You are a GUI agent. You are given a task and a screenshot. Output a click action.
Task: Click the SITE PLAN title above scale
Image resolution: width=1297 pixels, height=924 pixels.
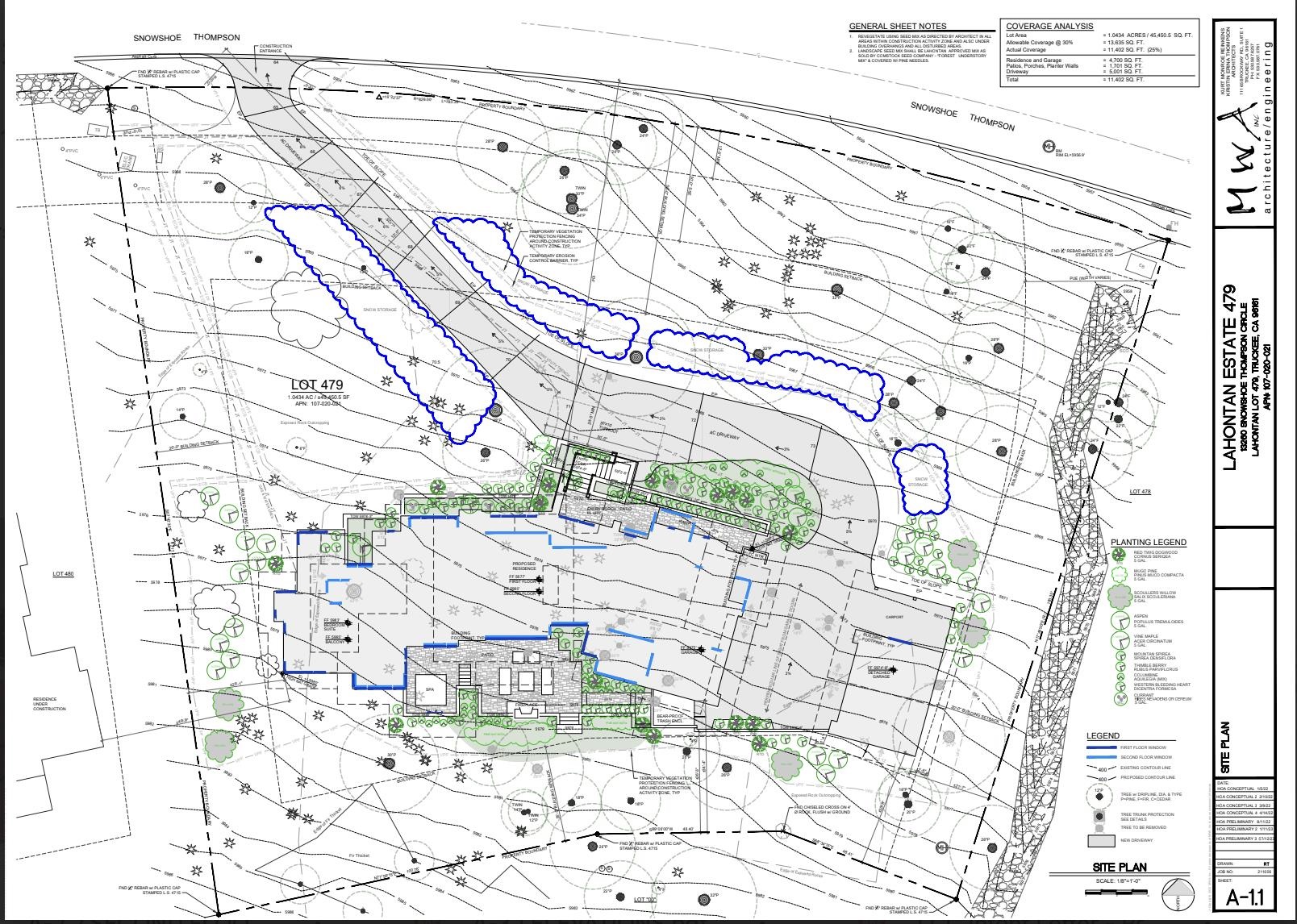tap(1120, 867)
